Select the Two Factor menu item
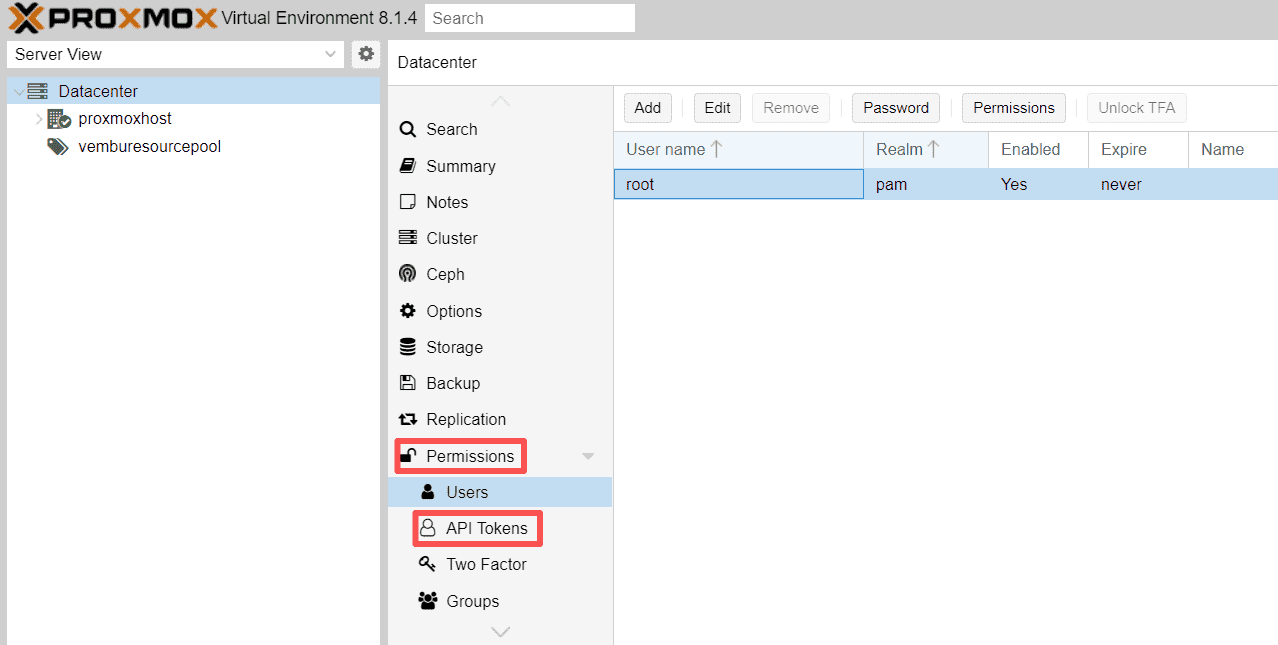 500,564
